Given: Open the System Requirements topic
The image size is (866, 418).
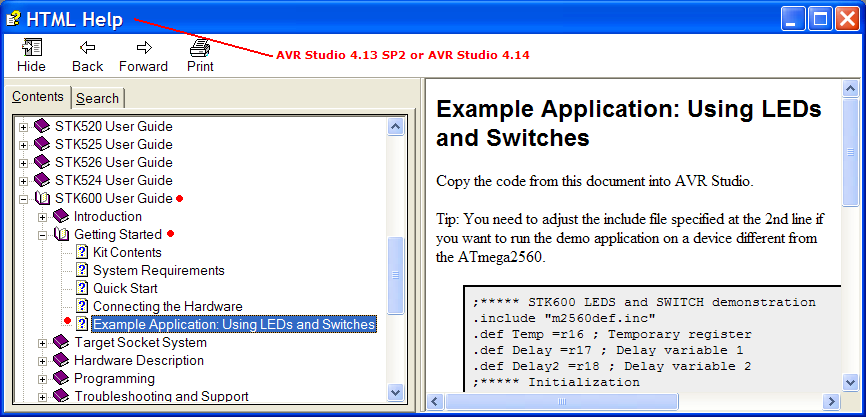Looking at the screenshot, I should (159, 270).
